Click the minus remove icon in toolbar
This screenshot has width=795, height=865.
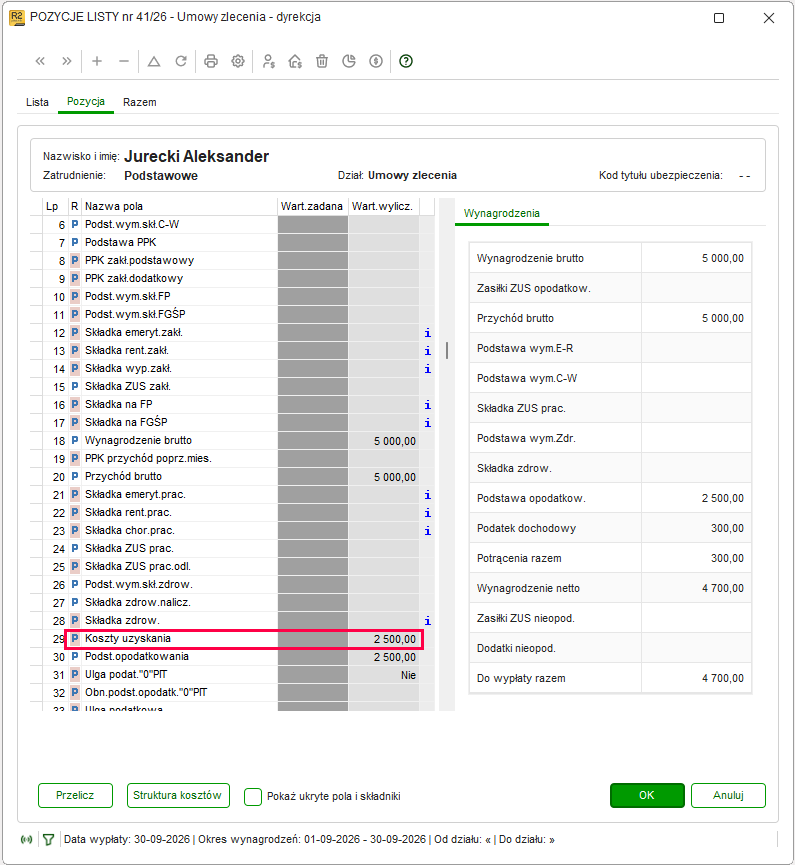(x=124, y=61)
